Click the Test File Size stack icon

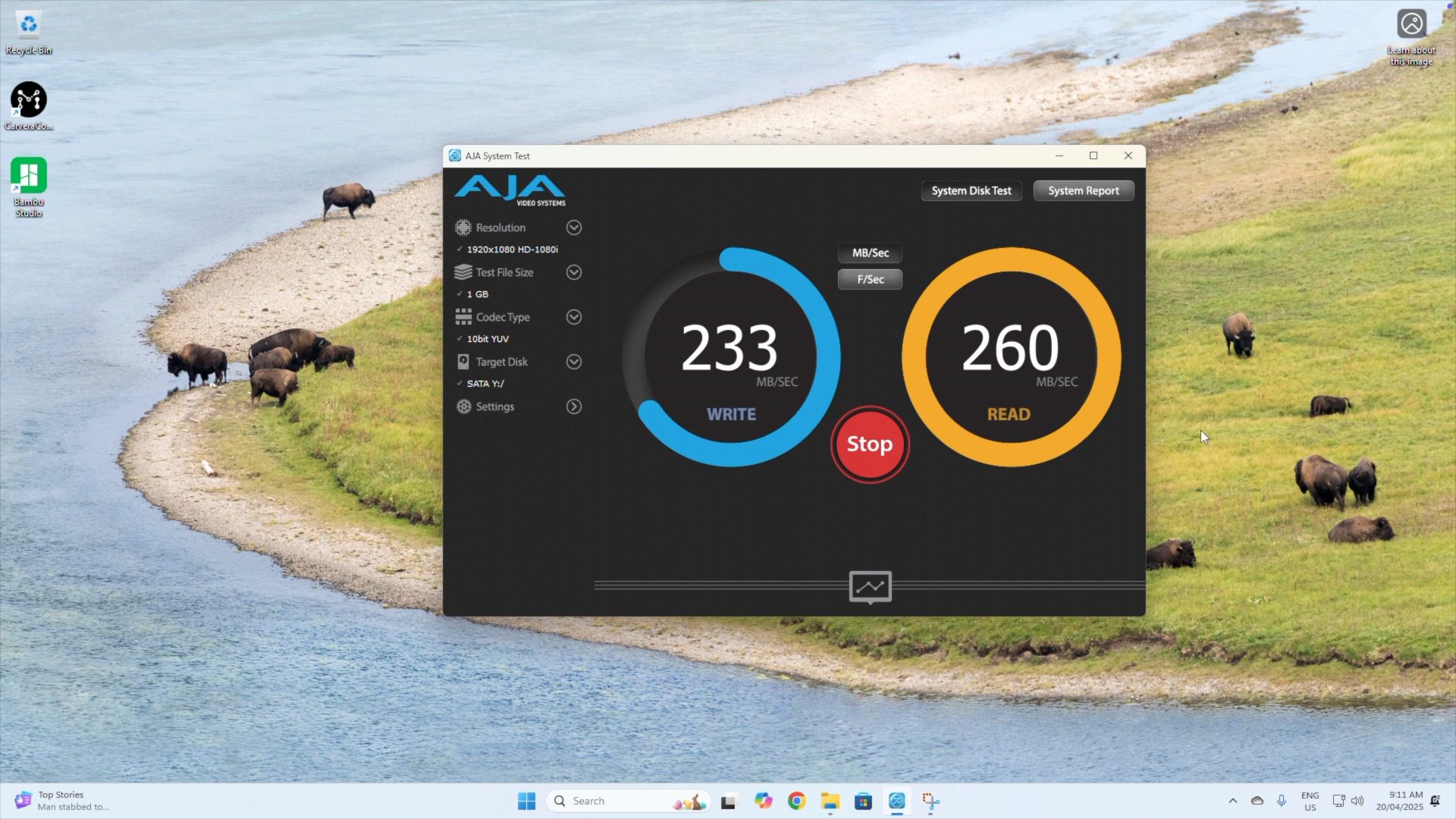pos(463,272)
